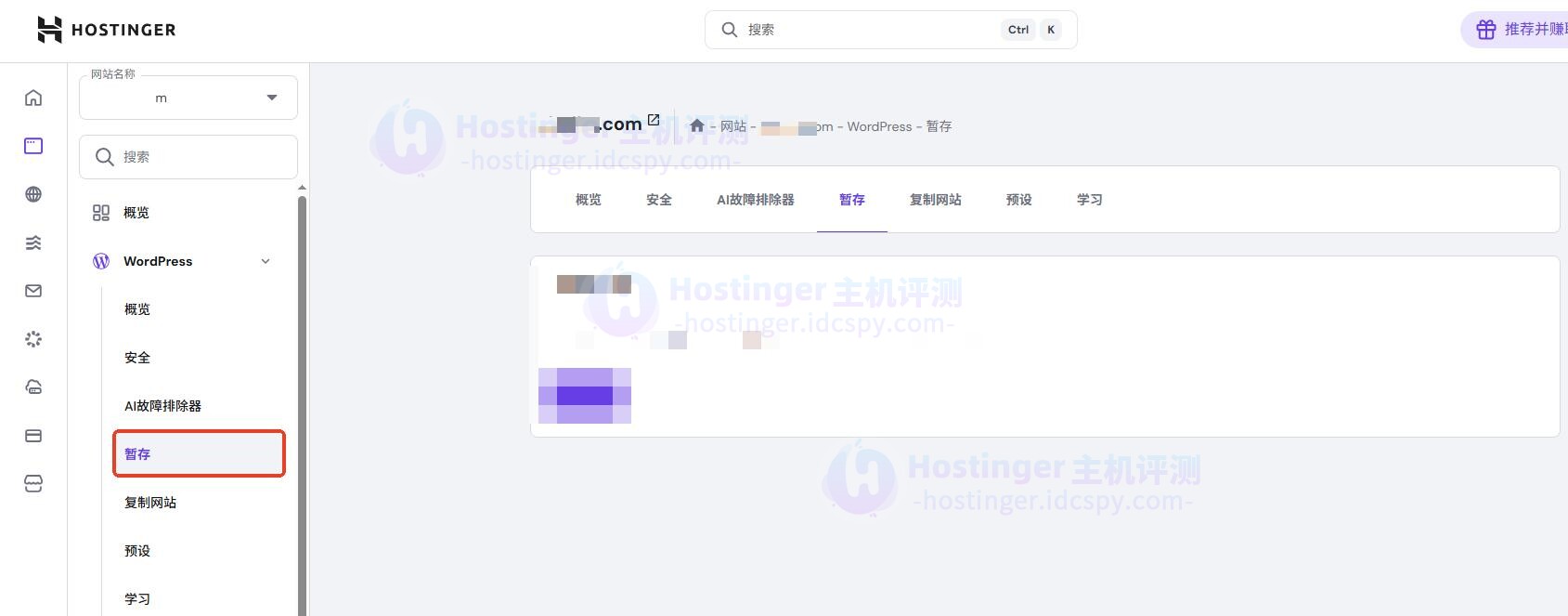Click the purple button in staging card
The height and width of the screenshot is (616, 1568).
(585, 396)
